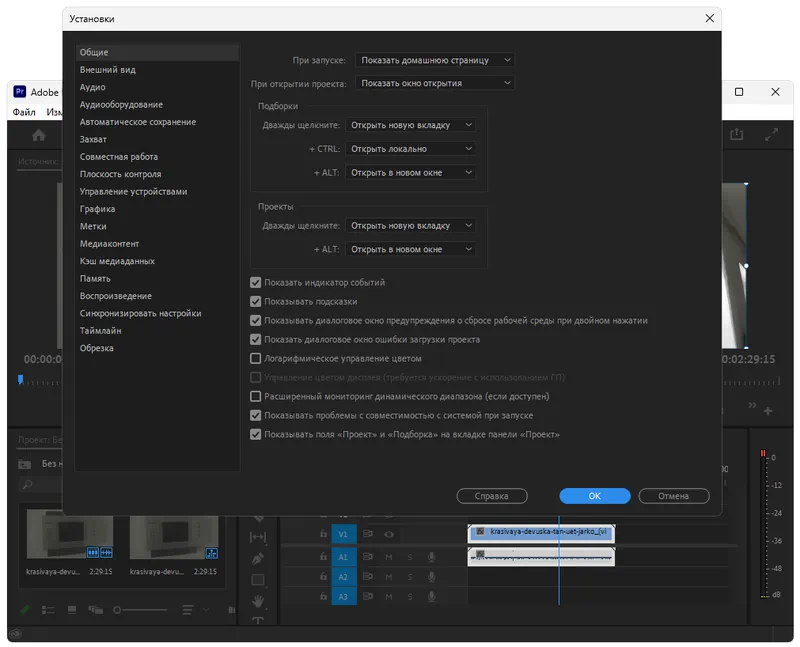800x647 pixels.
Task: Click the Home icon in Premiere header
Action: tap(38, 135)
